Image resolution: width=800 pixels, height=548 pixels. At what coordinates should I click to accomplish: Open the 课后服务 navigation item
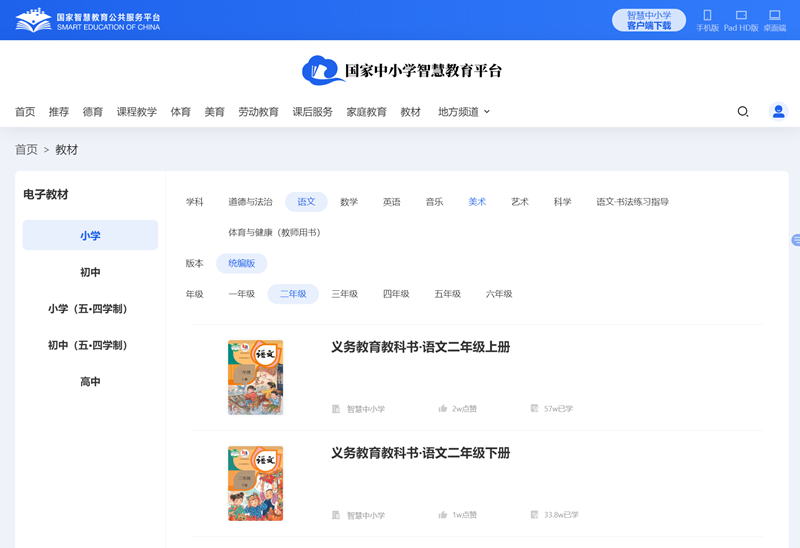click(x=312, y=112)
